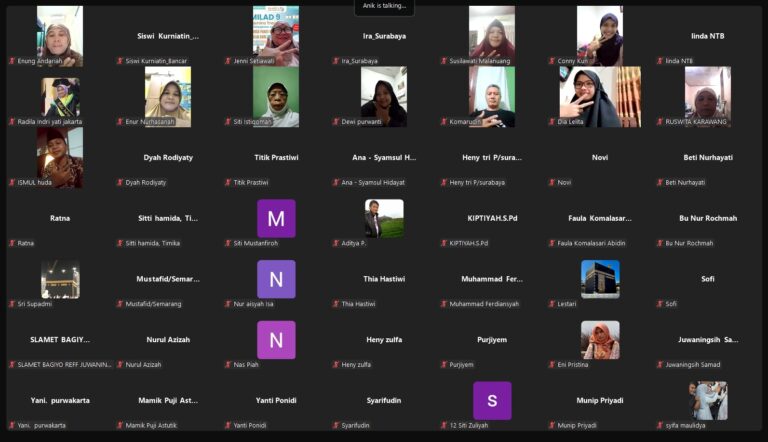Image resolution: width=768 pixels, height=442 pixels.
Task: Click muted mic icon beside linda NTB label
Action: pyautogui.click(x=660, y=61)
